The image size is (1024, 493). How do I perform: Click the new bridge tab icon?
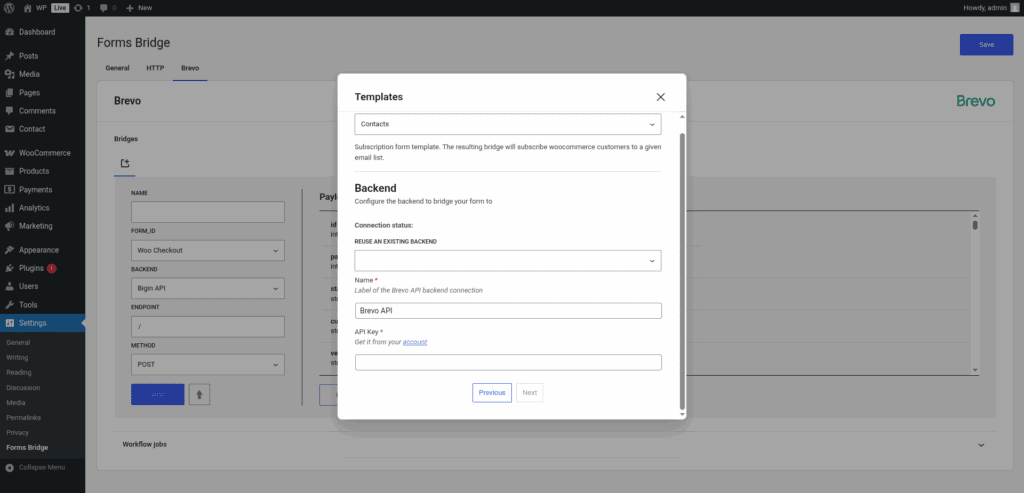click(125, 163)
